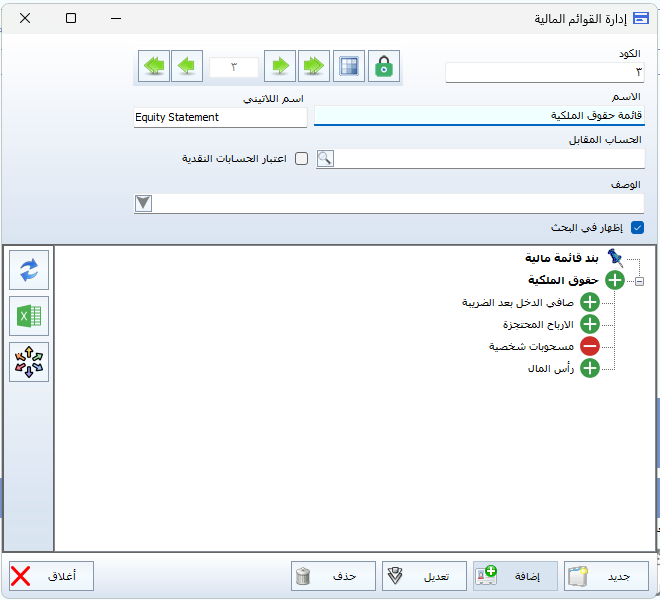
Task: Export to Excel using the side icon
Action: click(28, 316)
